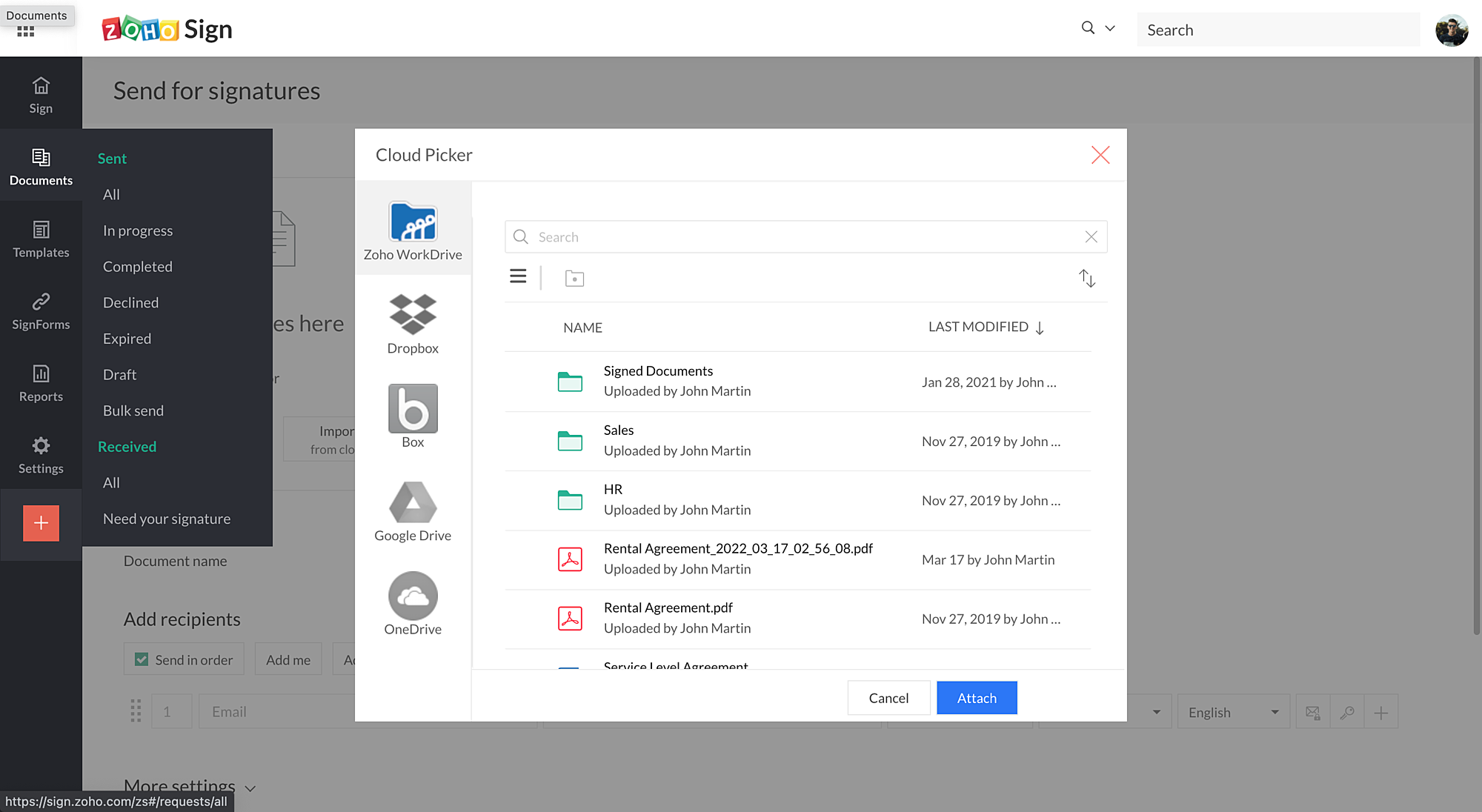Select Zoho WorkDrive cloud source
1482x812 pixels.
413,230
